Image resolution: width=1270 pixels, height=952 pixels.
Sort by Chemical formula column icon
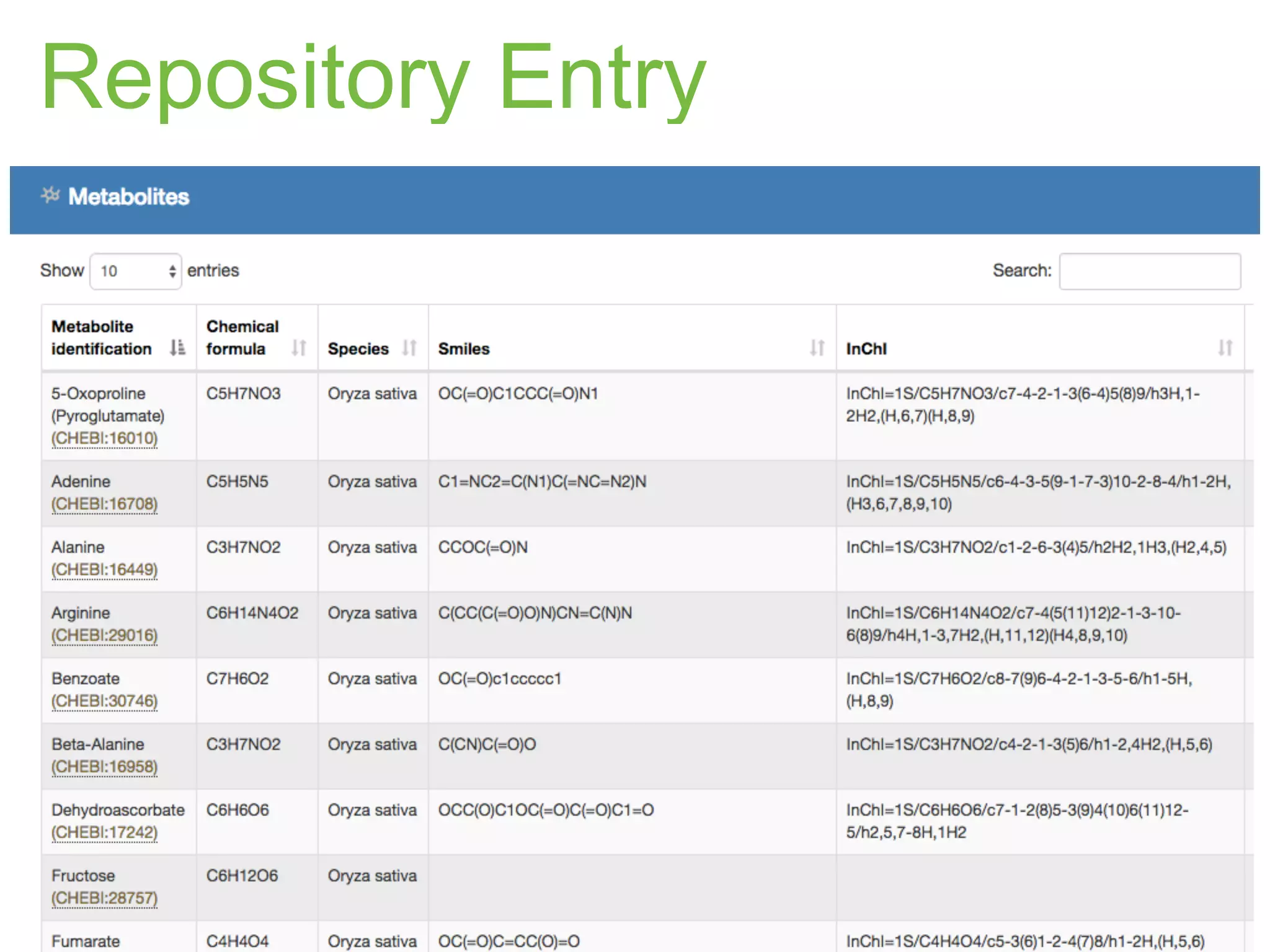click(x=299, y=348)
